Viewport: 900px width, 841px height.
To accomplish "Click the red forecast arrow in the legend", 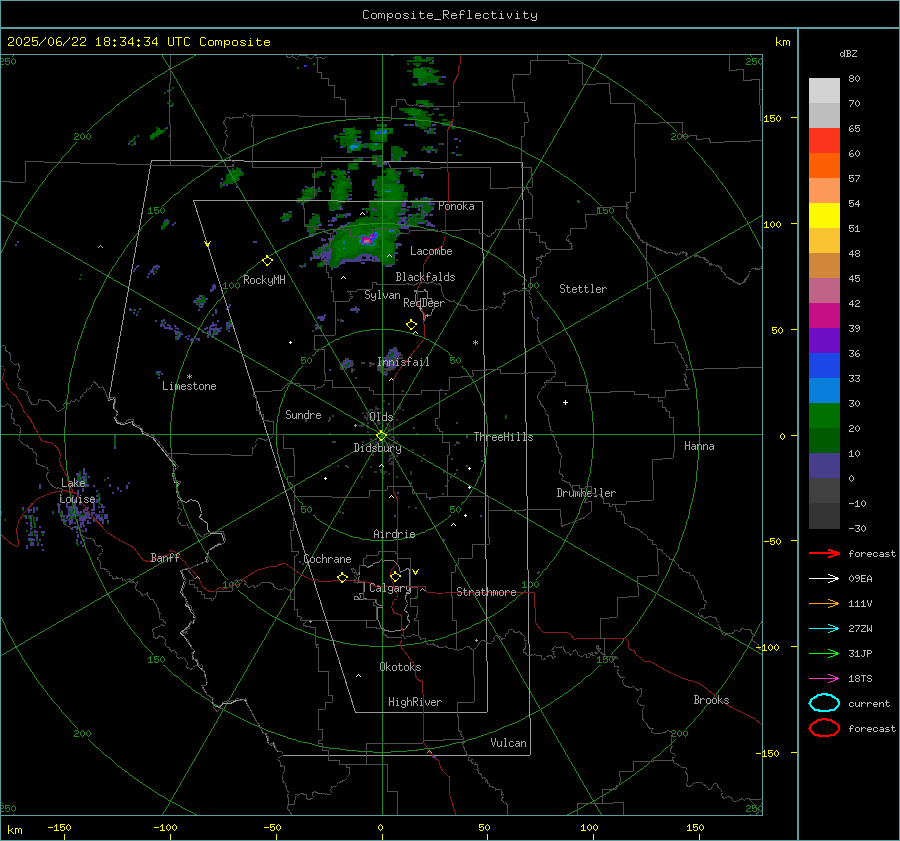I will (x=824, y=553).
